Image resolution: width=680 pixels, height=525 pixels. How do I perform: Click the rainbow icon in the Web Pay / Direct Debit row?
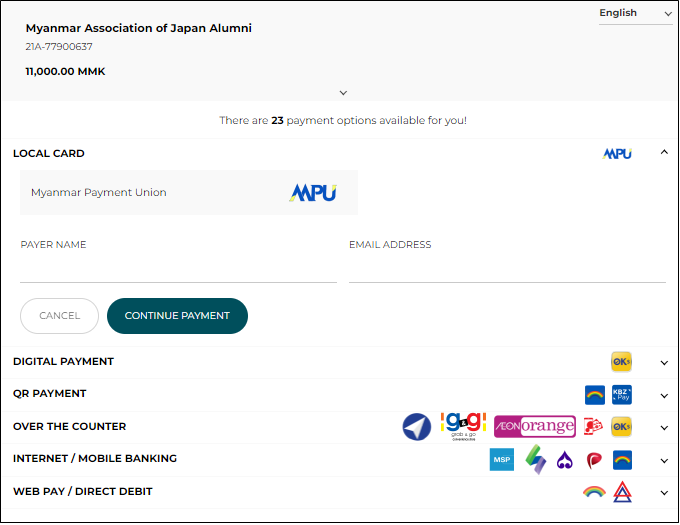point(594,492)
